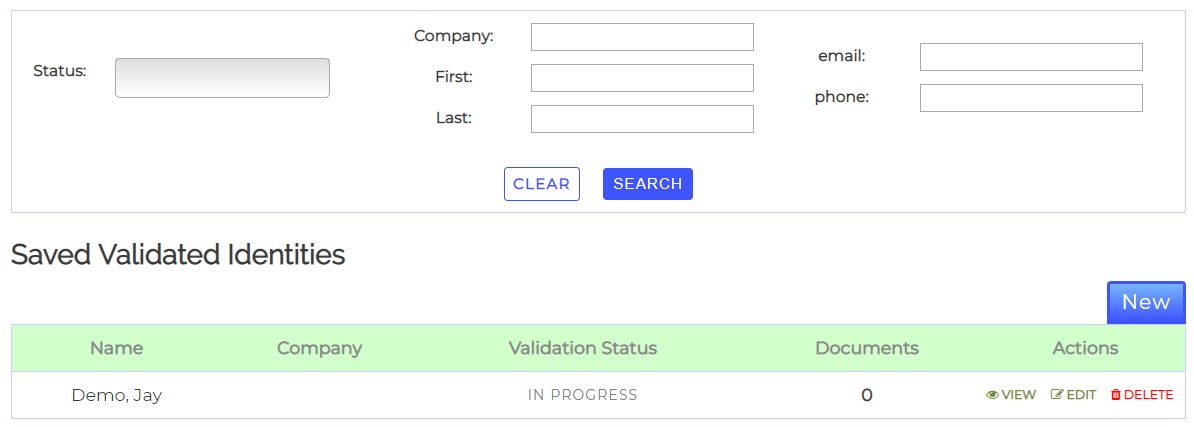Create a new identity with New button
The image size is (1194, 427).
[x=1145, y=302]
